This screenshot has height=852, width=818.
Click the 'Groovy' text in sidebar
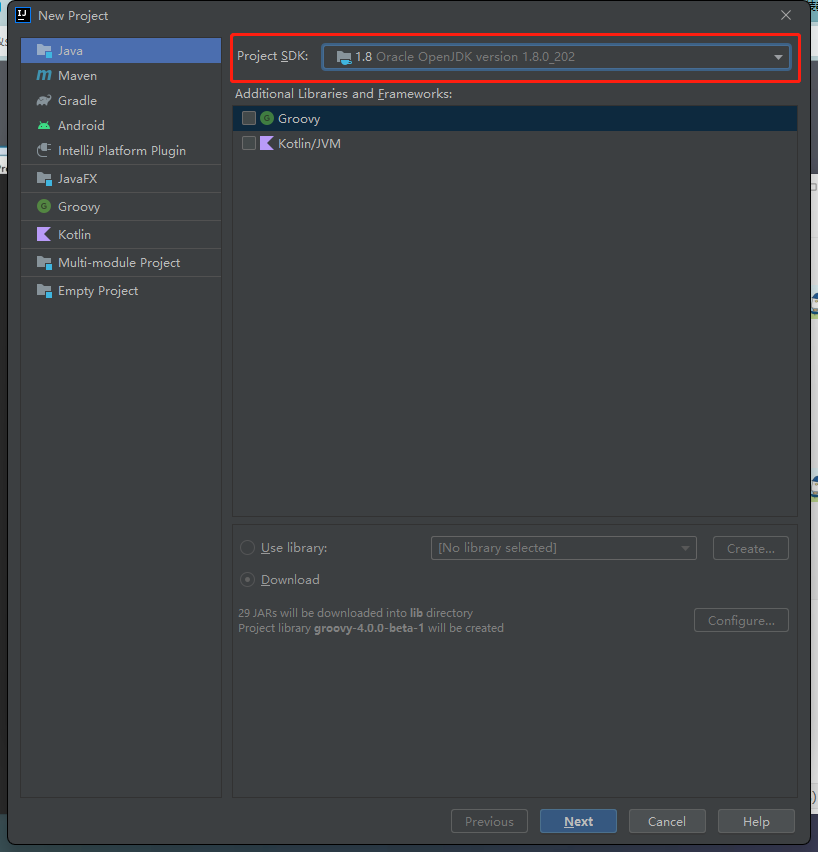tap(79, 207)
